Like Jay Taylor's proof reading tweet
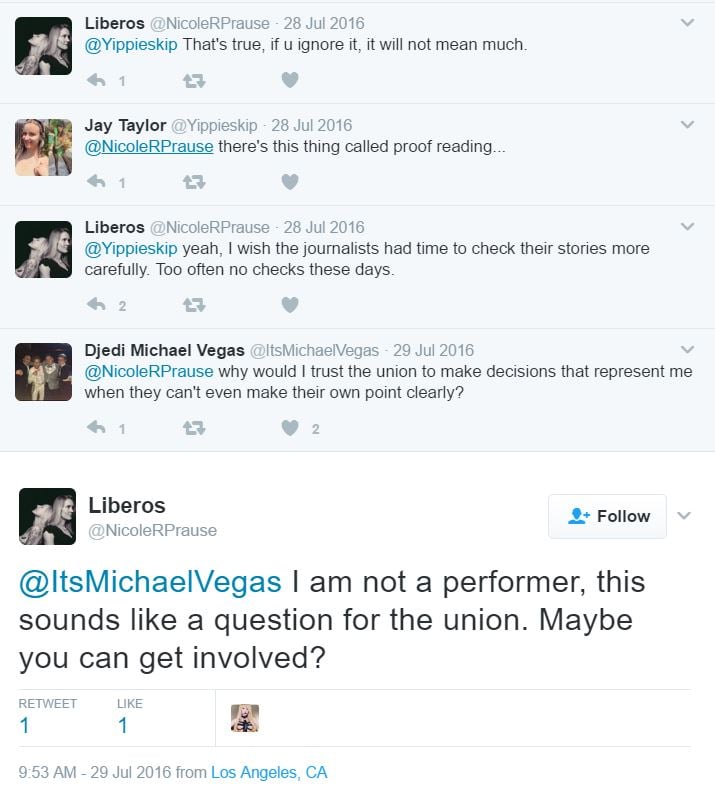715x791 pixels. click(289, 182)
